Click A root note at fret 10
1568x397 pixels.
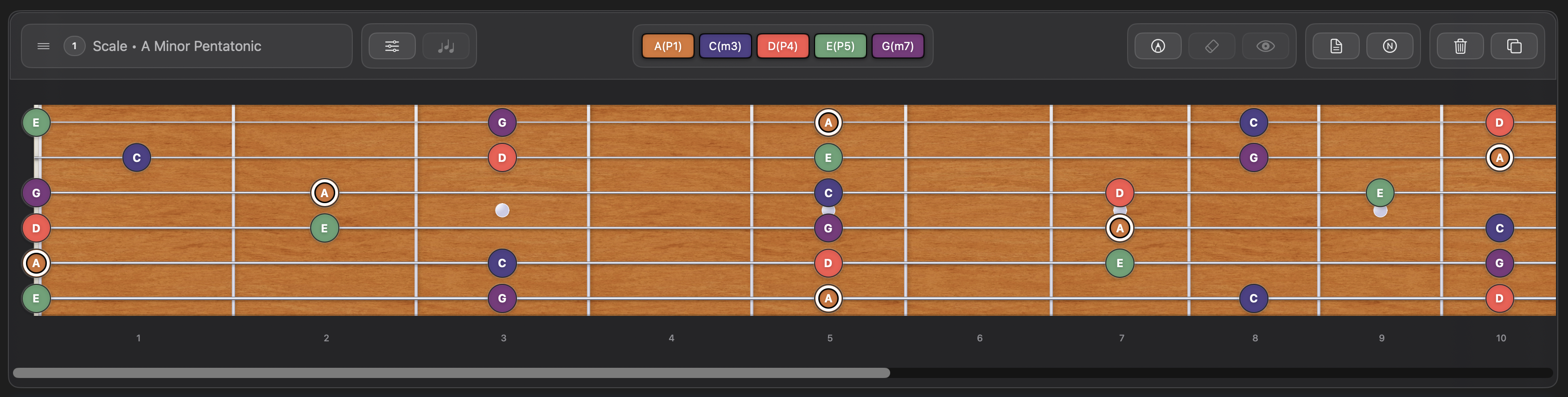coord(1500,158)
